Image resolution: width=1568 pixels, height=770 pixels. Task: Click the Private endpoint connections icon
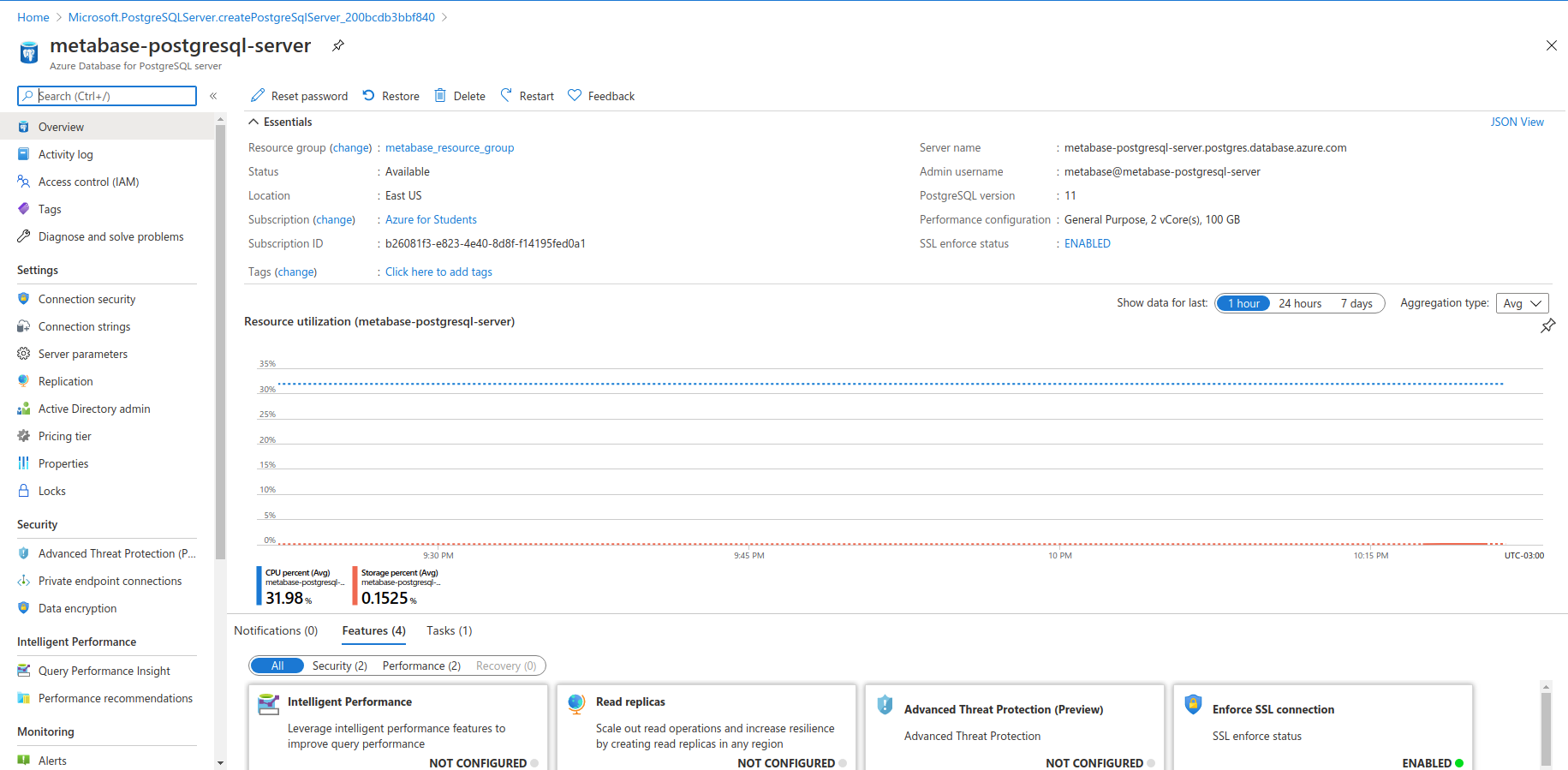[x=24, y=581]
